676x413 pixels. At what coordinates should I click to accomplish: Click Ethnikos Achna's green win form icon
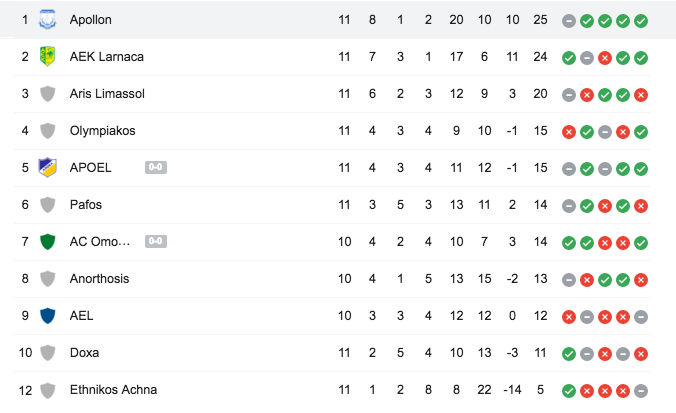coord(569,391)
